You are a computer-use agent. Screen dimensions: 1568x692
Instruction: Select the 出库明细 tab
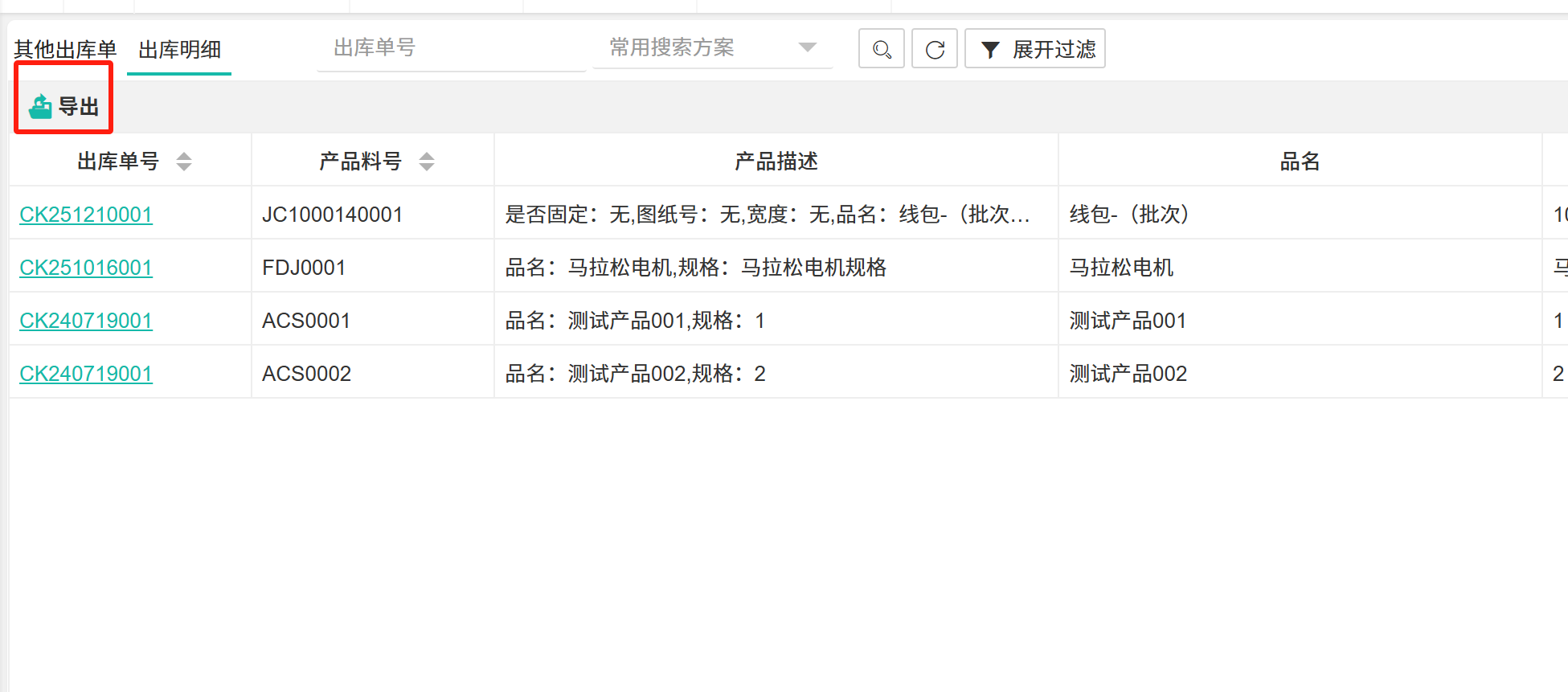click(x=179, y=50)
